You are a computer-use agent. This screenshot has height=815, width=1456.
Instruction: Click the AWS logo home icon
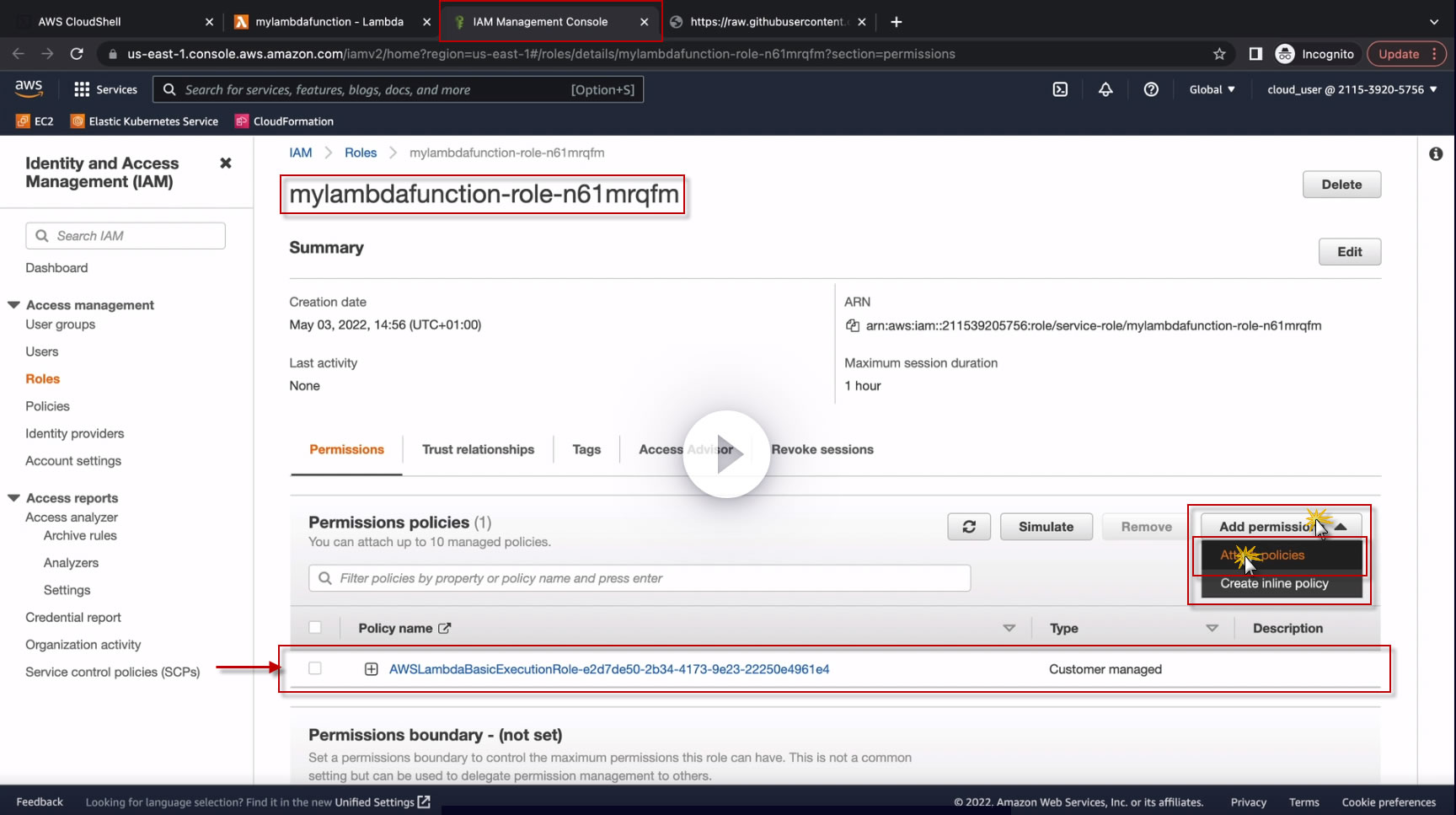29,88
